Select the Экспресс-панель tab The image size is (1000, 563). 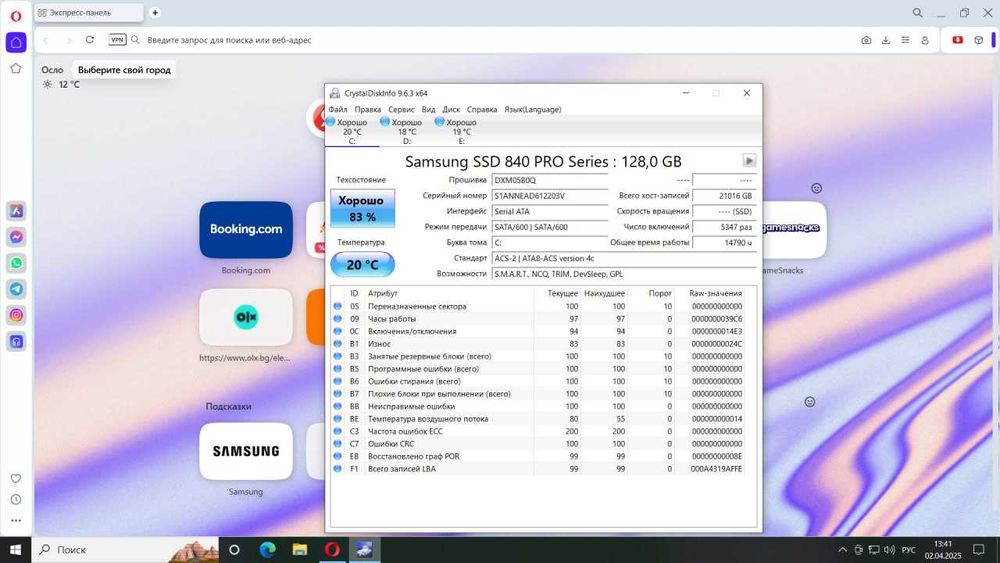[89, 12]
